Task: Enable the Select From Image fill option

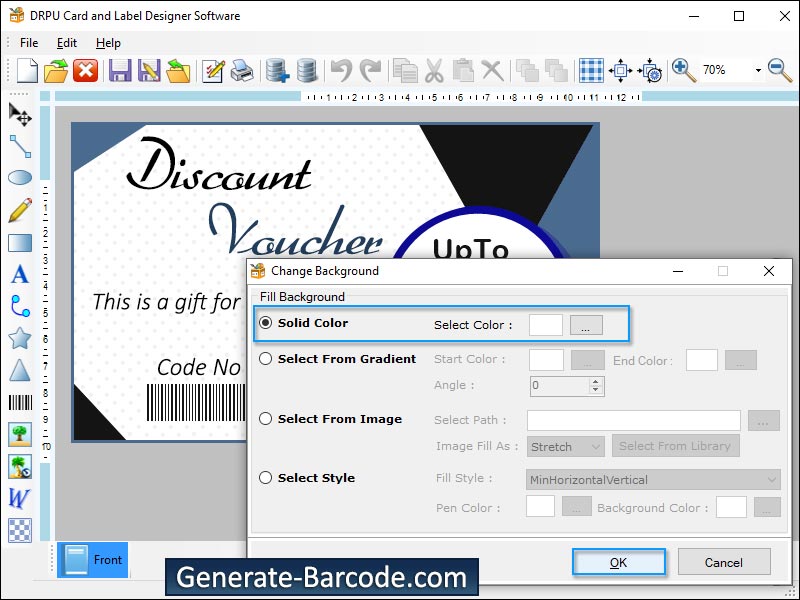Action: coord(264,419)
